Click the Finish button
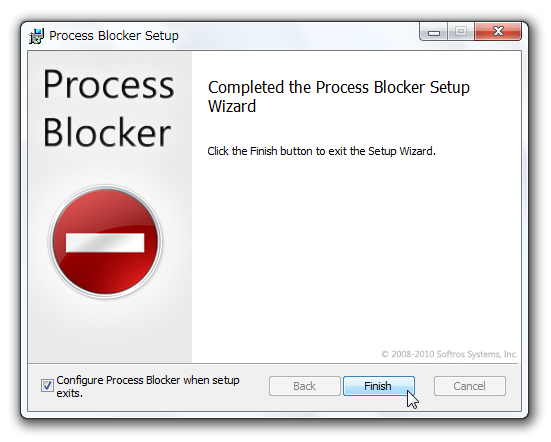 379,386
